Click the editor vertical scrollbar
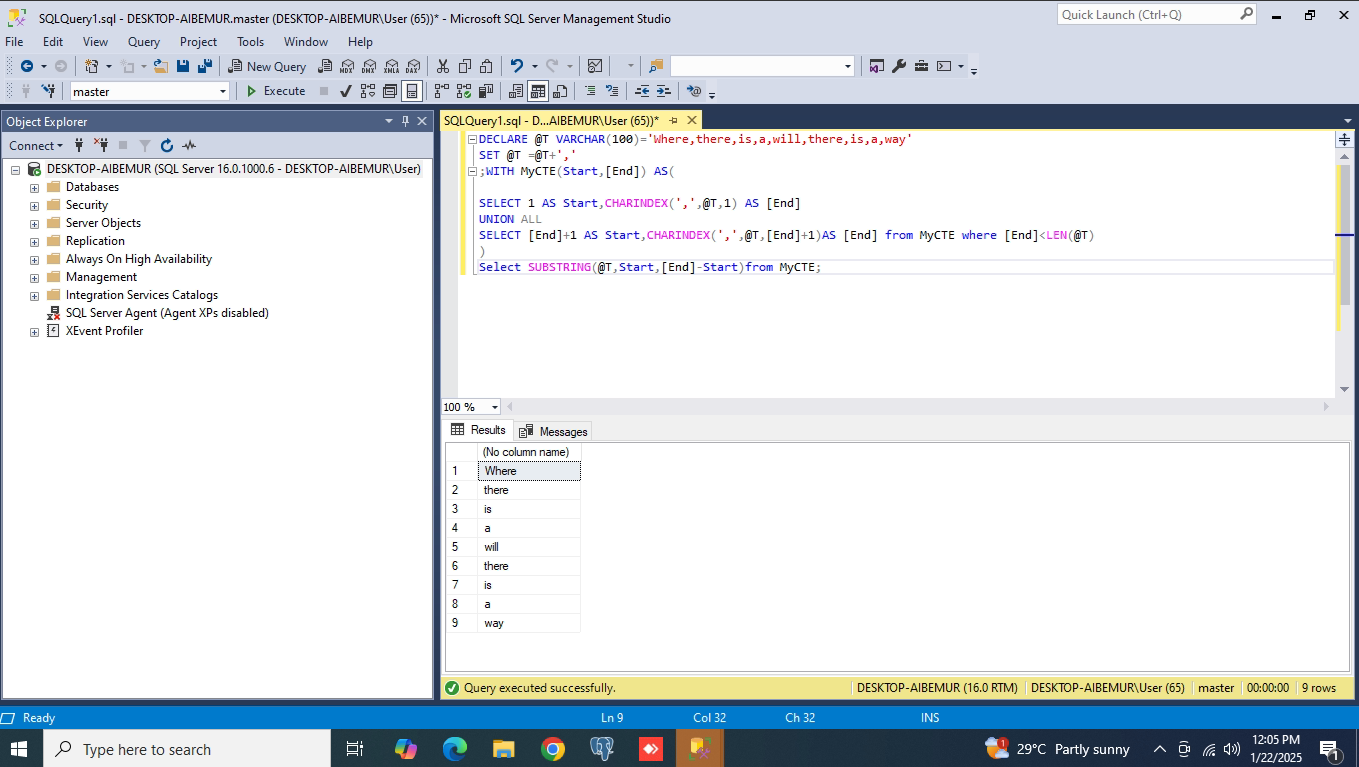The height and width of the screenshot is (767, 1359). 1344,250
